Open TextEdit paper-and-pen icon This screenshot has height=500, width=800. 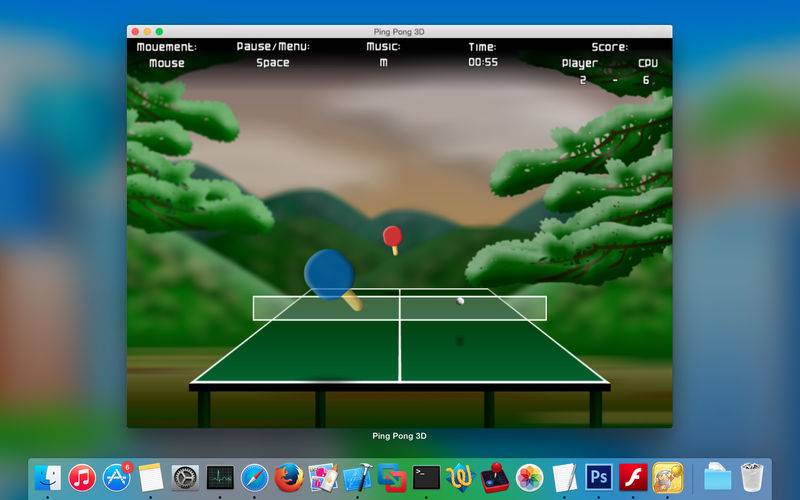pyautogui.click(x=564, y=478)
